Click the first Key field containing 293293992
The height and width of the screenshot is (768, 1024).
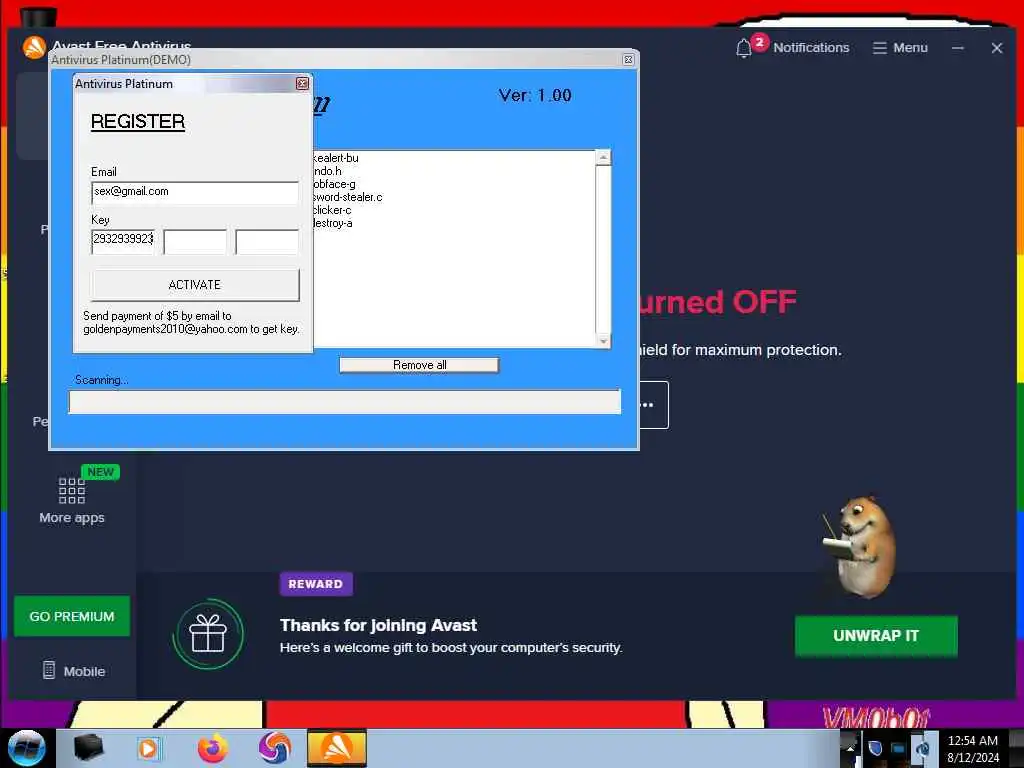point(123,240)
